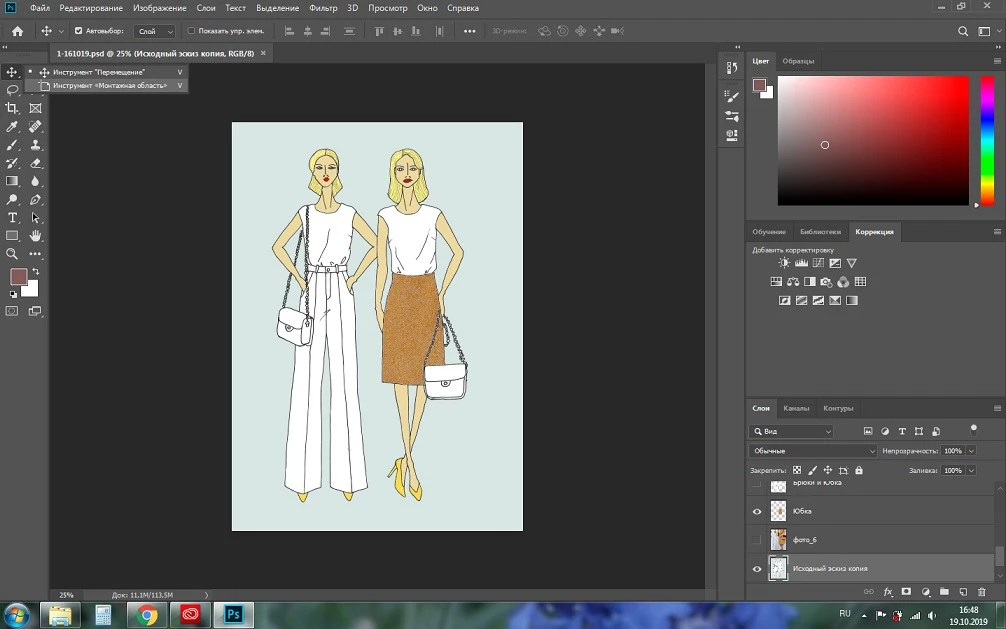The height and width of the screenshot is (629, 1006).
Task: Click the trash icon to delete layer
Action: [x=981, y=592]
